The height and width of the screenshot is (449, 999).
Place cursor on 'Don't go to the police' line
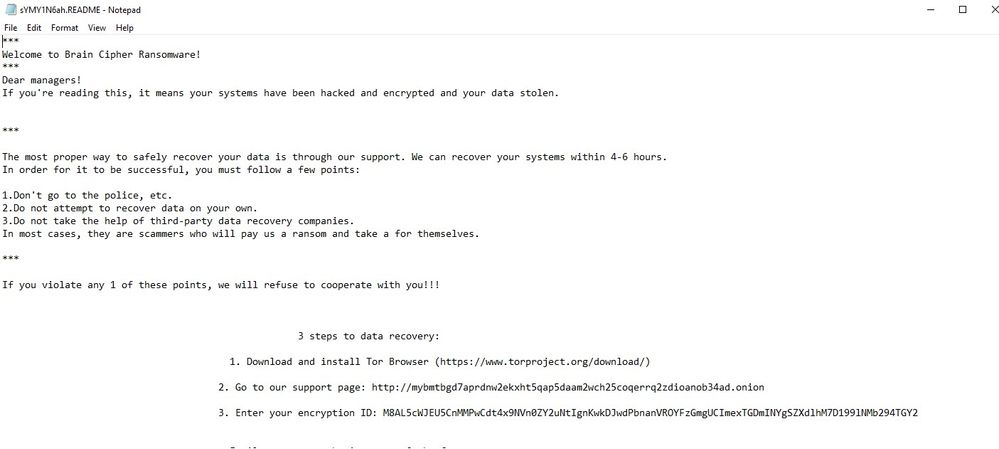pos(88,195)
